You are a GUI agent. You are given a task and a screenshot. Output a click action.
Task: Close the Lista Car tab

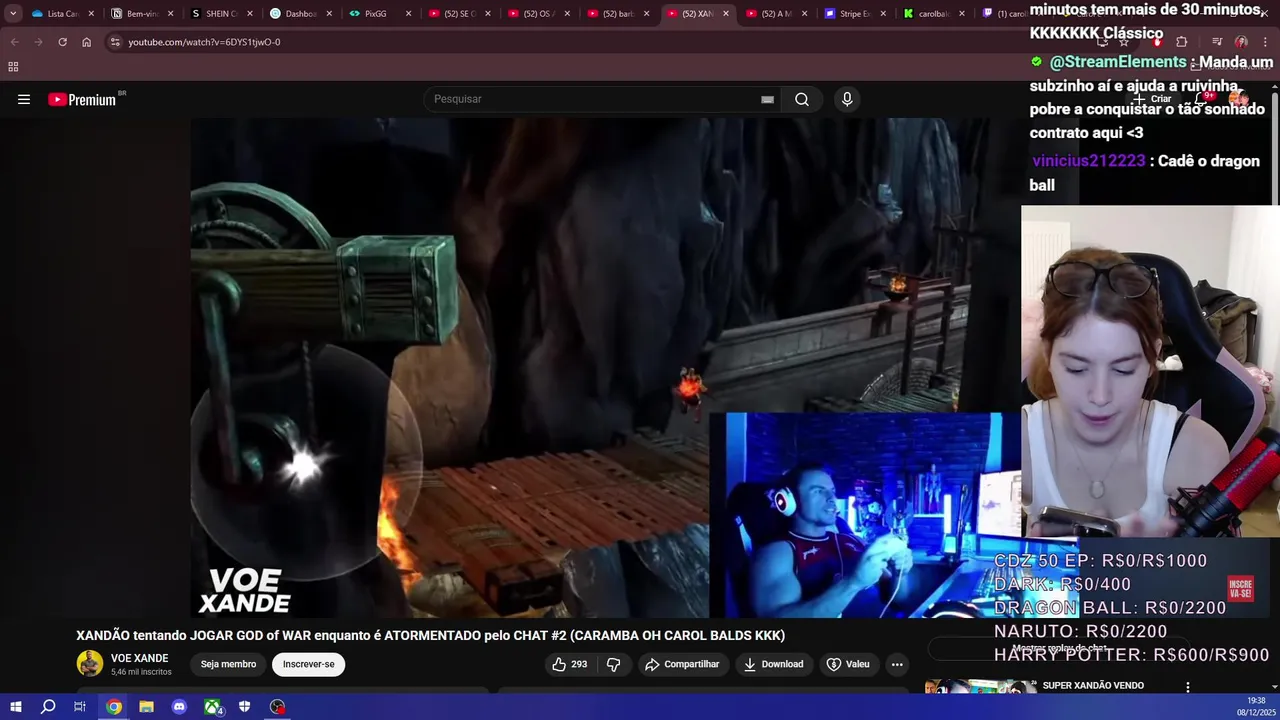click(x=91, y=14)
